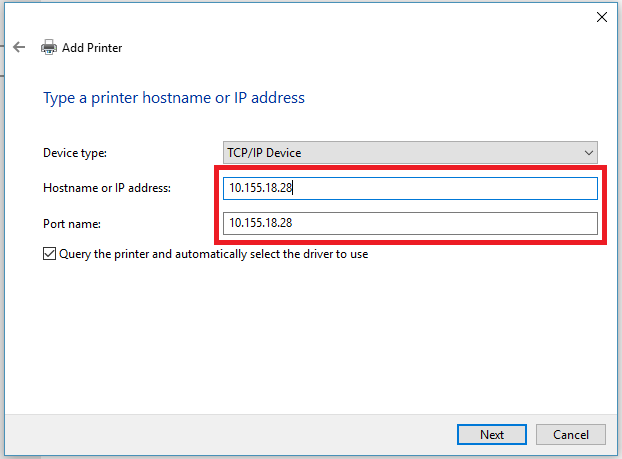Click the back arrow in the wizard header
This screenshot has width=622, height=459.
click(x=19, y=47)
